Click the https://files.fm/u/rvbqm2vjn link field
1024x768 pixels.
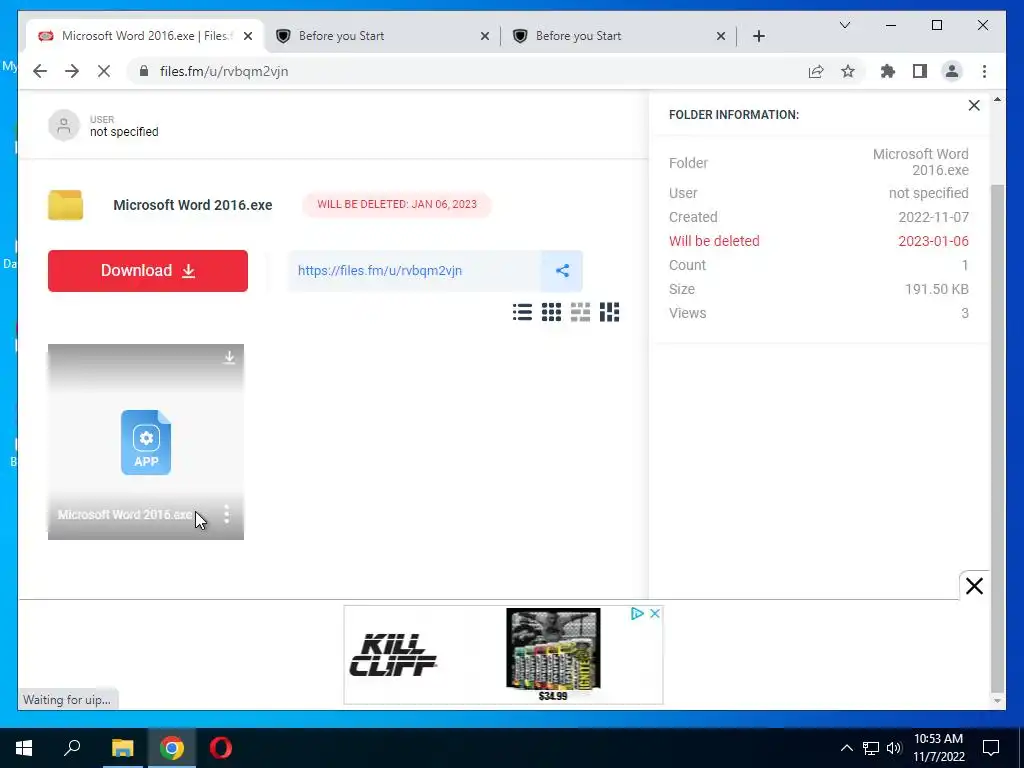pos(414,270)
